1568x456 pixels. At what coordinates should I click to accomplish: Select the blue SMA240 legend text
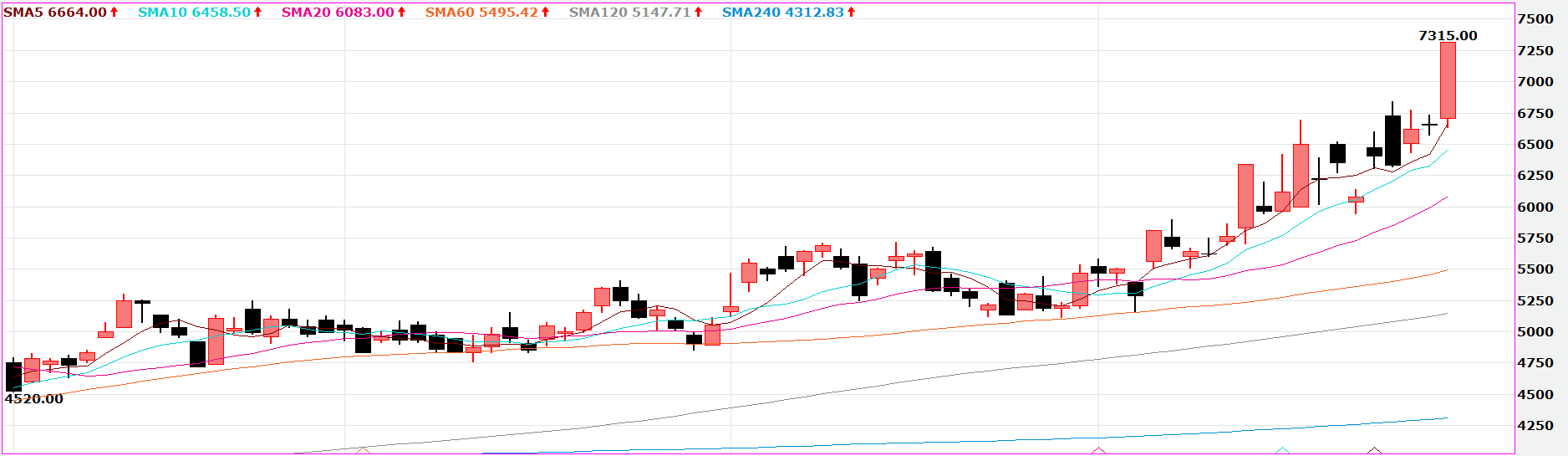pyautogui.click(x=783, y=13)
